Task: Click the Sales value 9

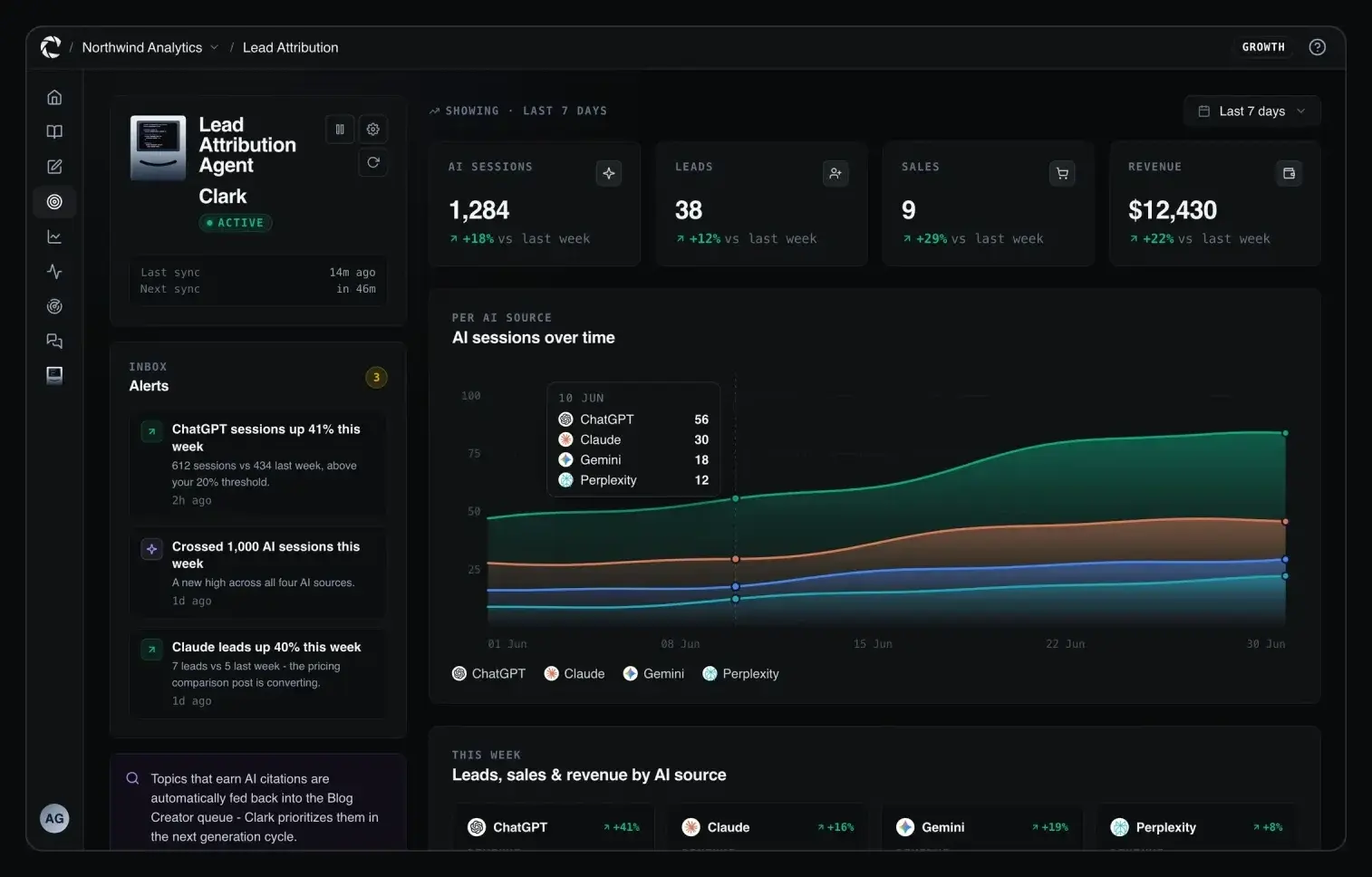Action: click(x=908, y=210)
